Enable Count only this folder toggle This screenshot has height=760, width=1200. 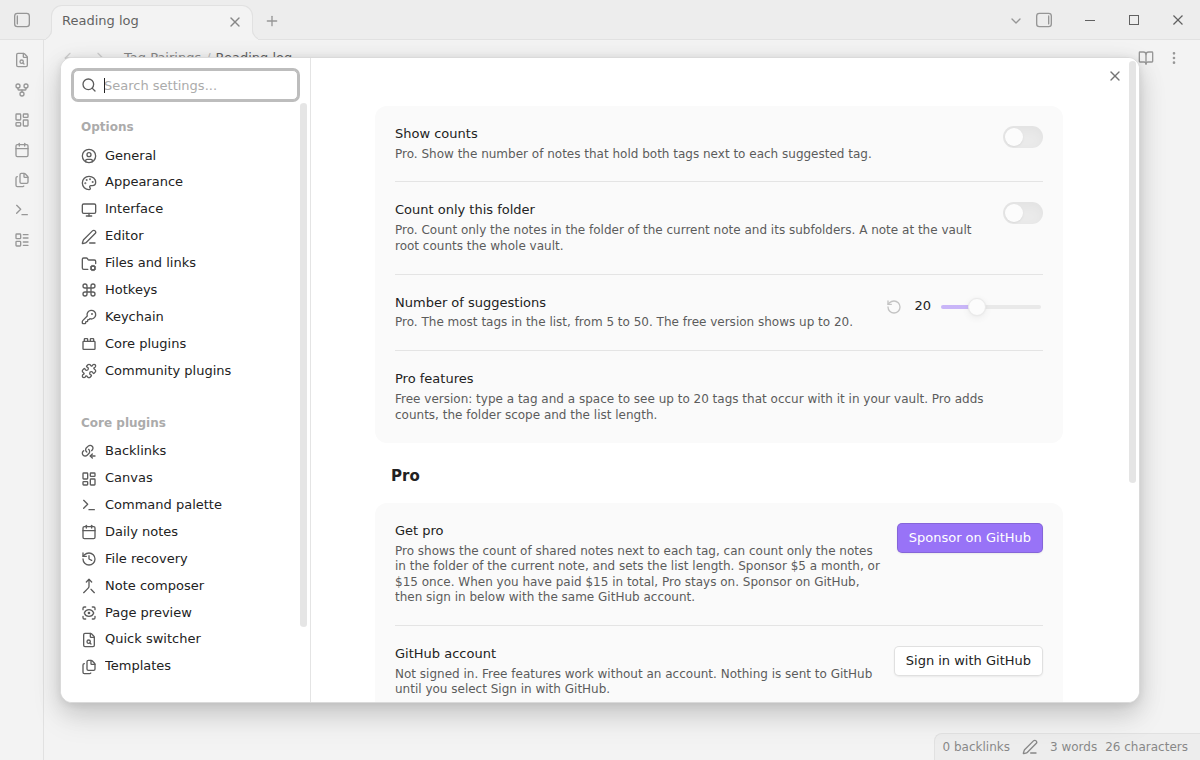1023,213
